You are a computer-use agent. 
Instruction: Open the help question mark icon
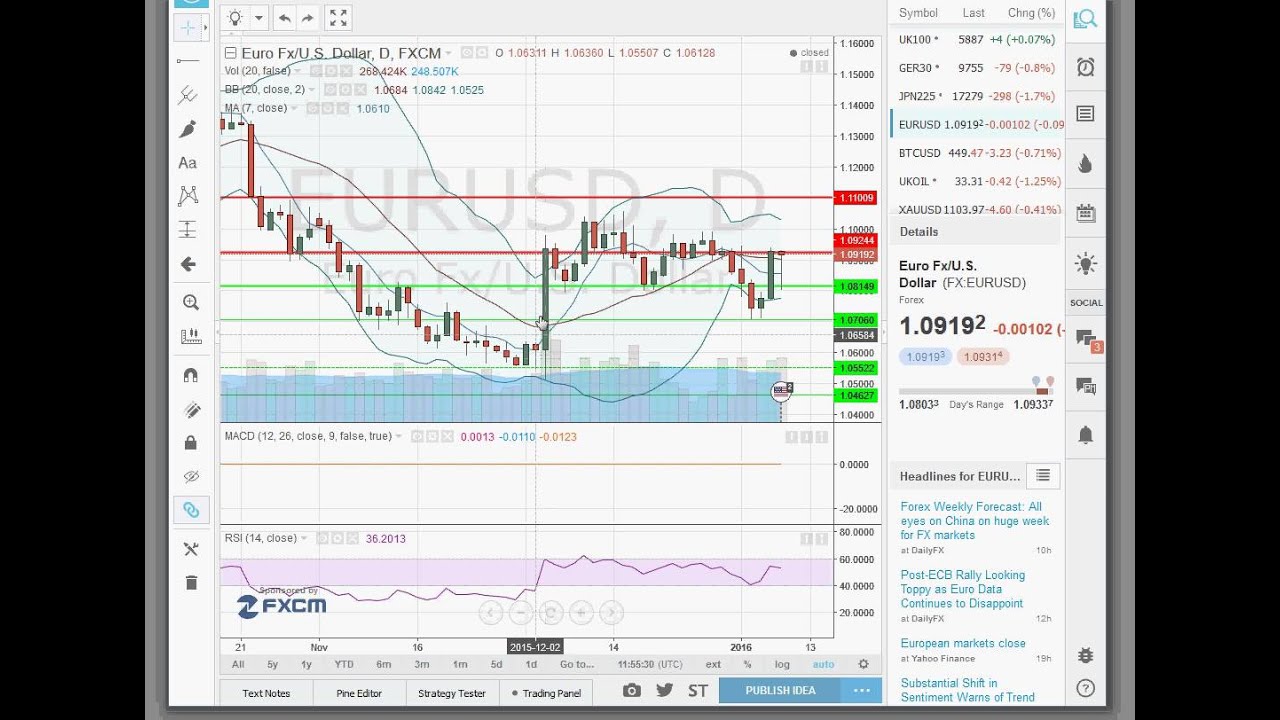click(x=1085, y=688)
